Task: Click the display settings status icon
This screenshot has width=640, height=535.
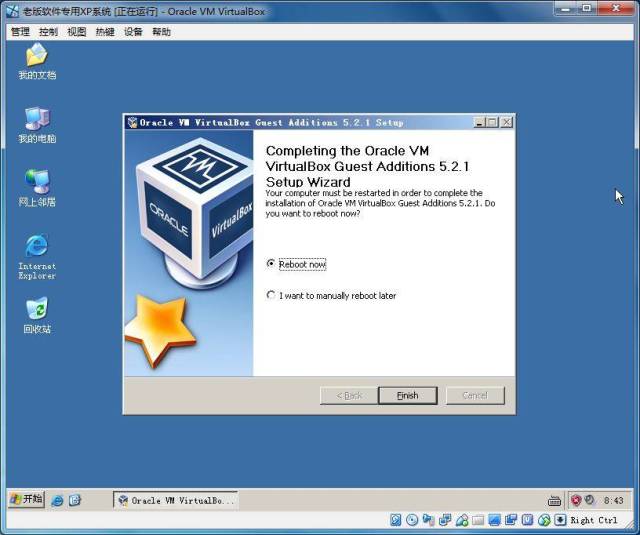Action: pyautogui.click(x=494, y=519)
